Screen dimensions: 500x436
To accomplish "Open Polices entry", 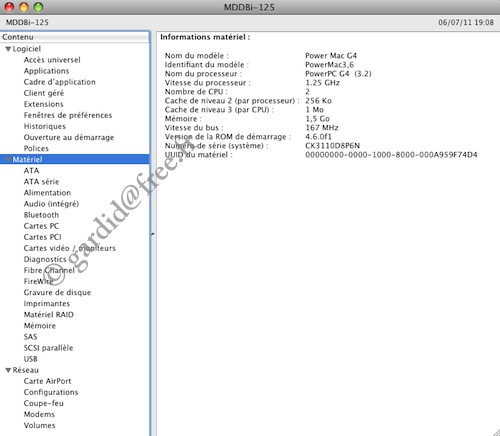I will [x=36, y=148].
